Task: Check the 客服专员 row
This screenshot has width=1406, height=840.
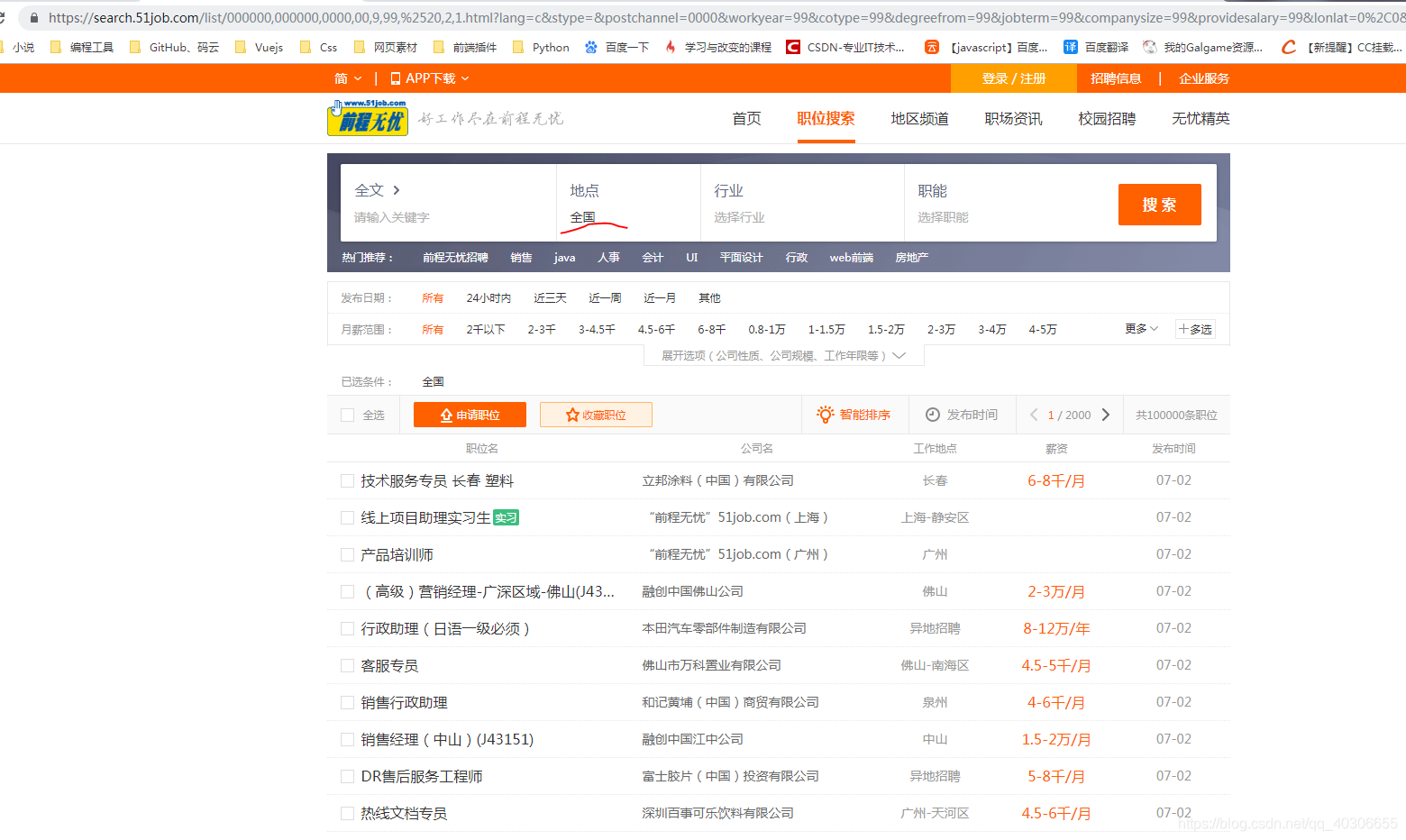Action: tap(347, 665)
